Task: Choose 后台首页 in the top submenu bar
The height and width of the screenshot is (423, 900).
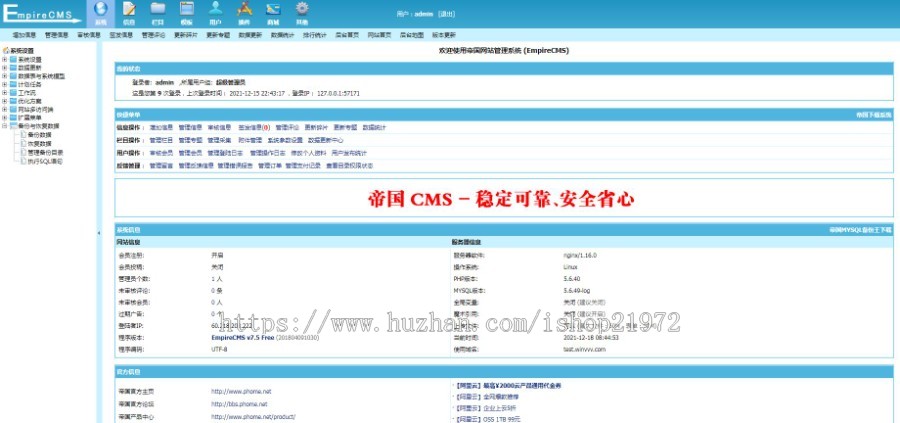Action: [x=347, y=35]
